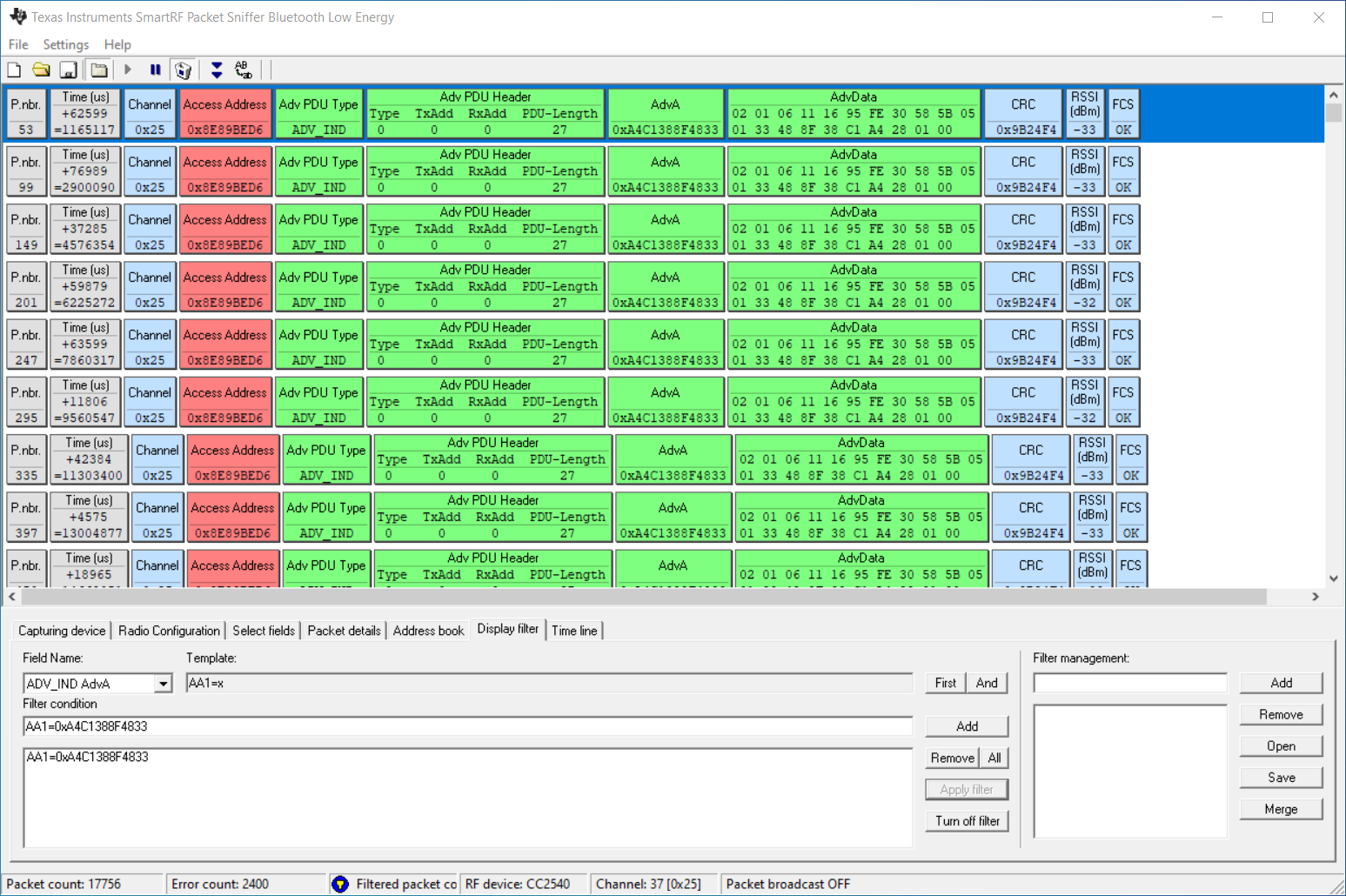This screenshot has height=896, width=1346.
Task: Select the Display filter tab
Action: [x=508, y=629]
